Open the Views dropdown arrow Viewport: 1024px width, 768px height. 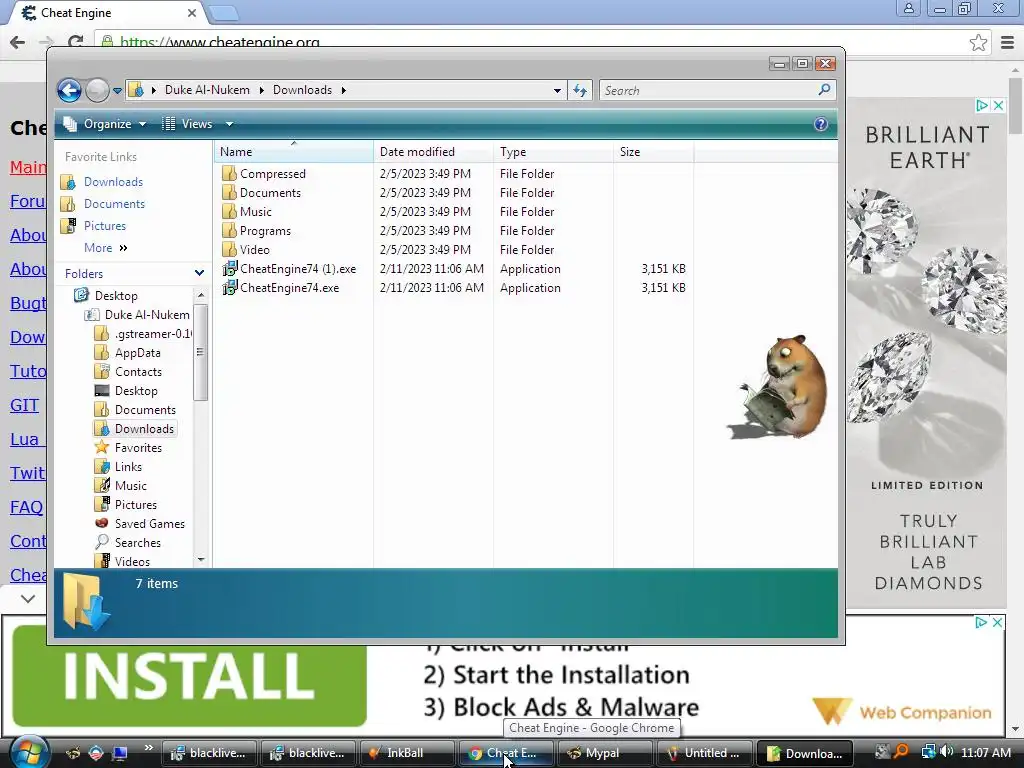(229, 124)
